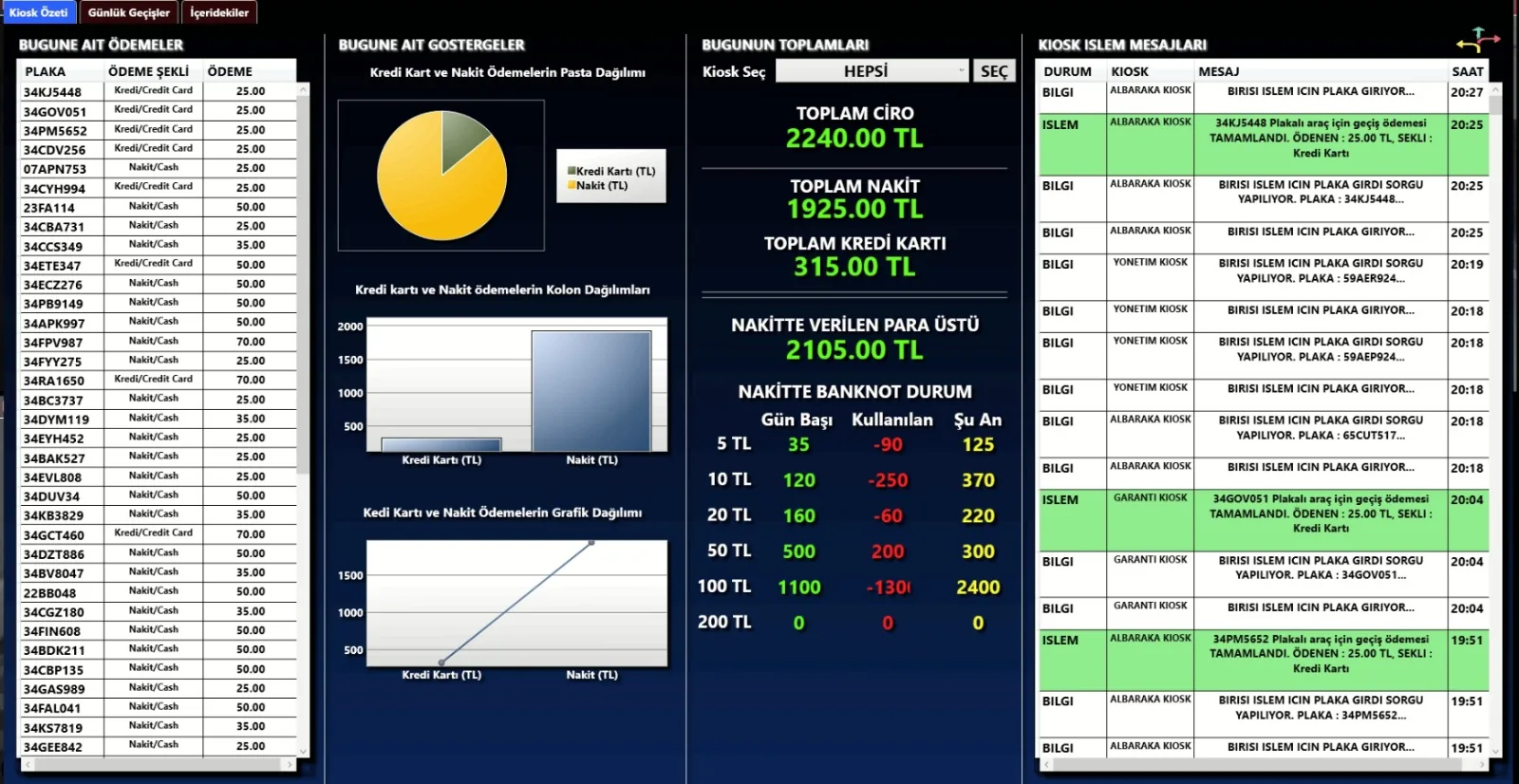Switch to the Günlük Geçişler tab
Viewport: 1519px width, 784px height.
[128, 12]
